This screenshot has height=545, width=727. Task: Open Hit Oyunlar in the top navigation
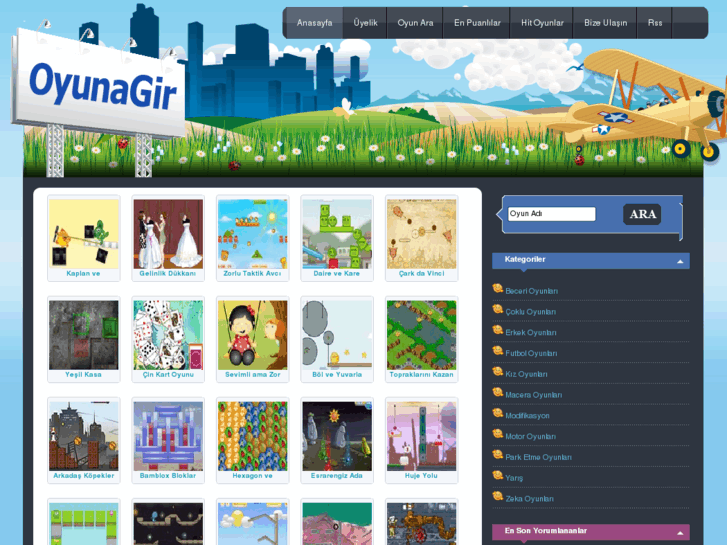pos(542,23)
